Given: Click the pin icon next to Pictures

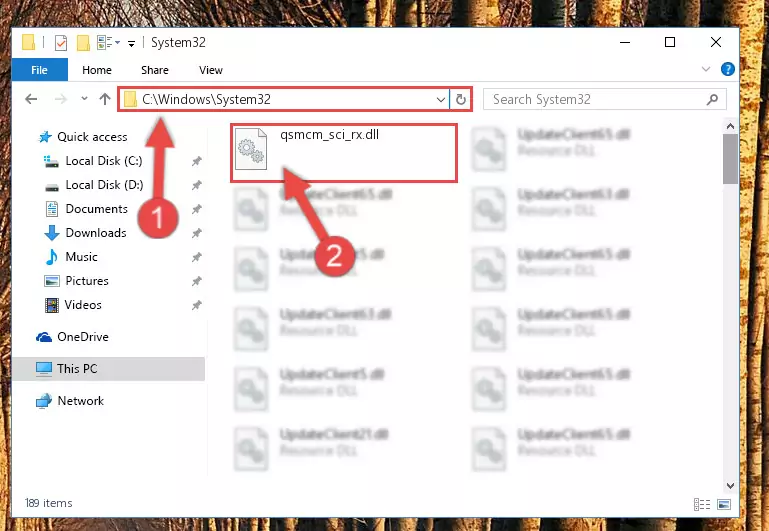Looking at the screenshot, I should [x=196, y=281].
